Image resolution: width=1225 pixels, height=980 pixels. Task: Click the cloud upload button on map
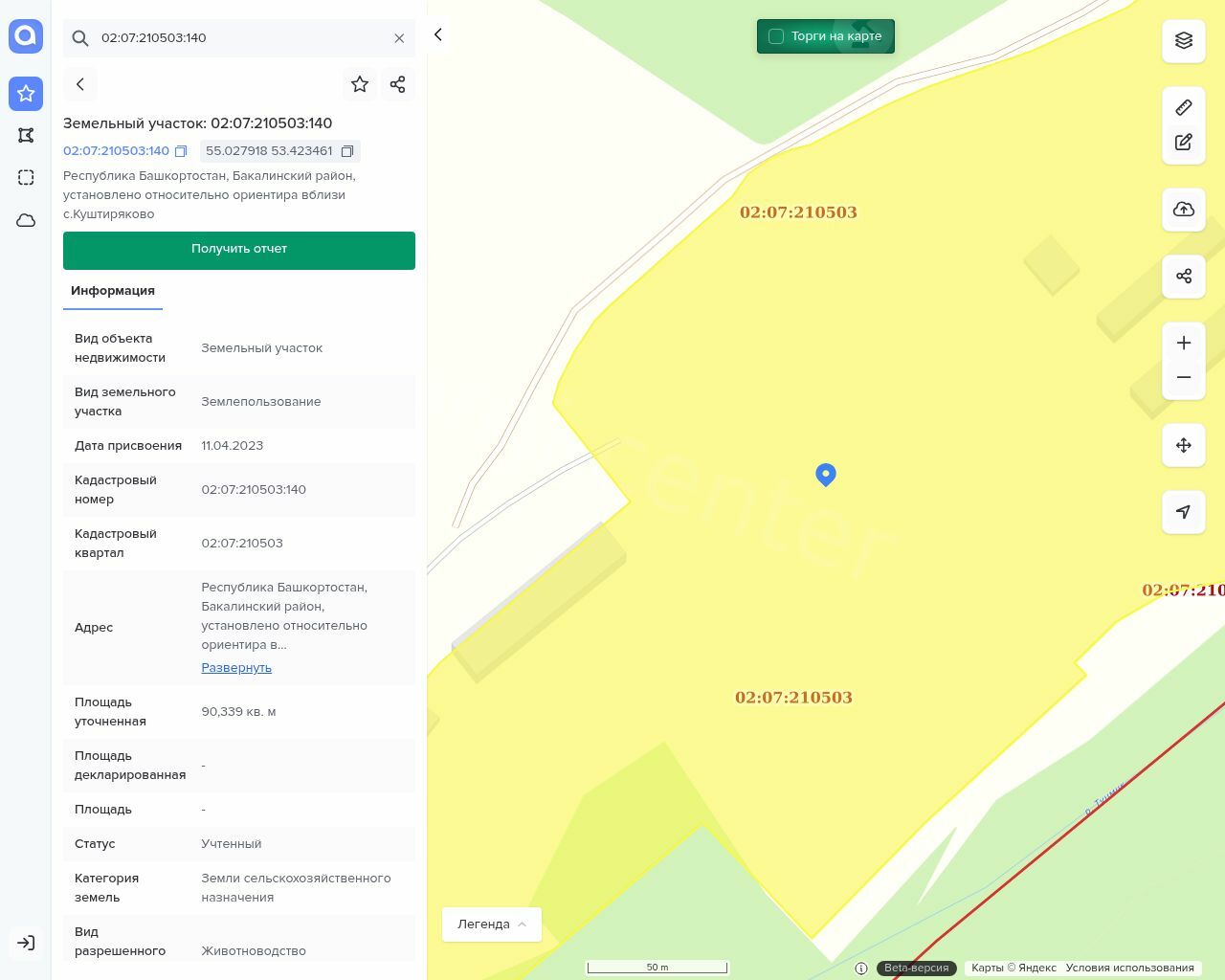[1184, 210]
